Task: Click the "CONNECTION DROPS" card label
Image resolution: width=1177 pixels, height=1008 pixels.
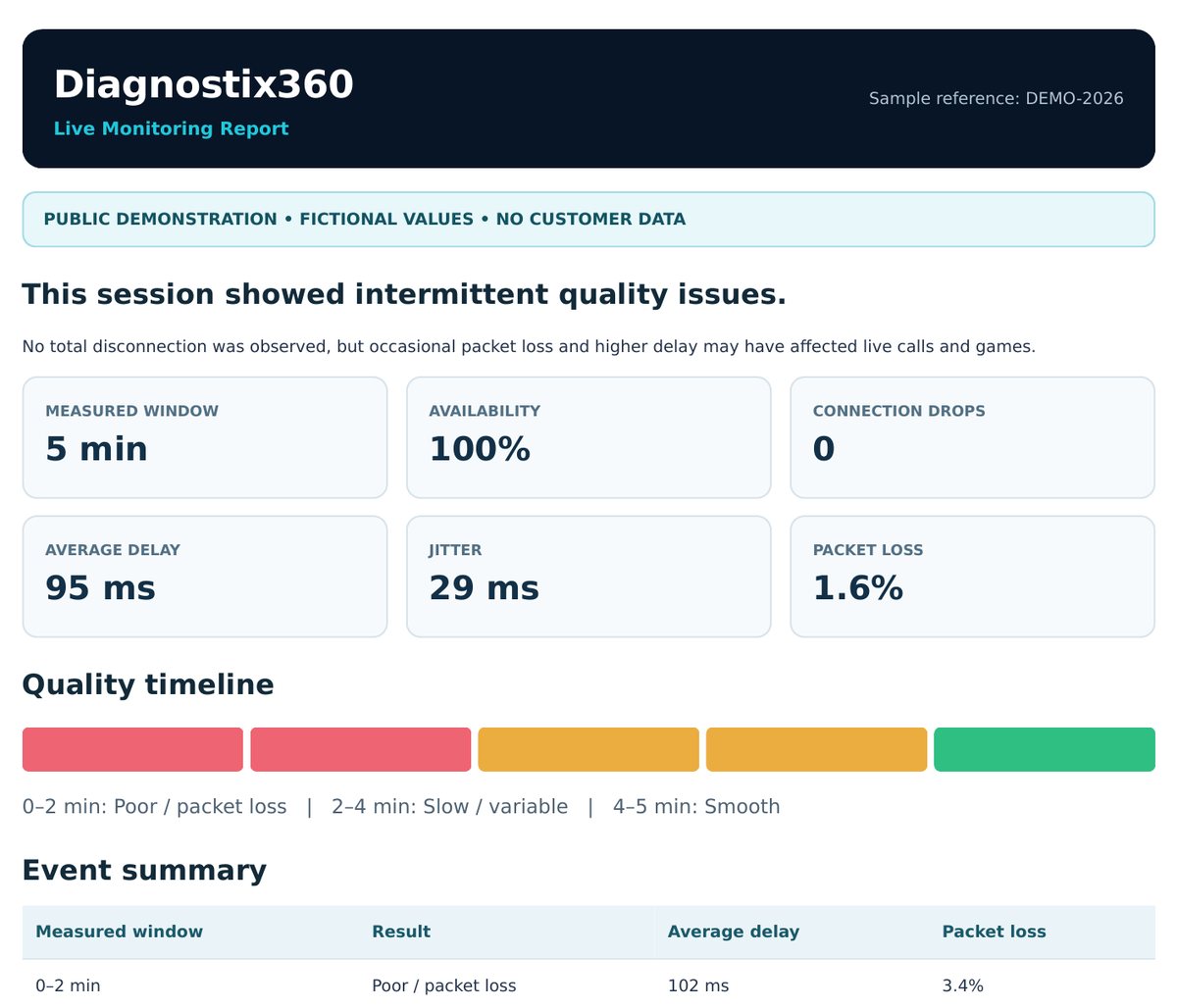Action: point(898,411)
